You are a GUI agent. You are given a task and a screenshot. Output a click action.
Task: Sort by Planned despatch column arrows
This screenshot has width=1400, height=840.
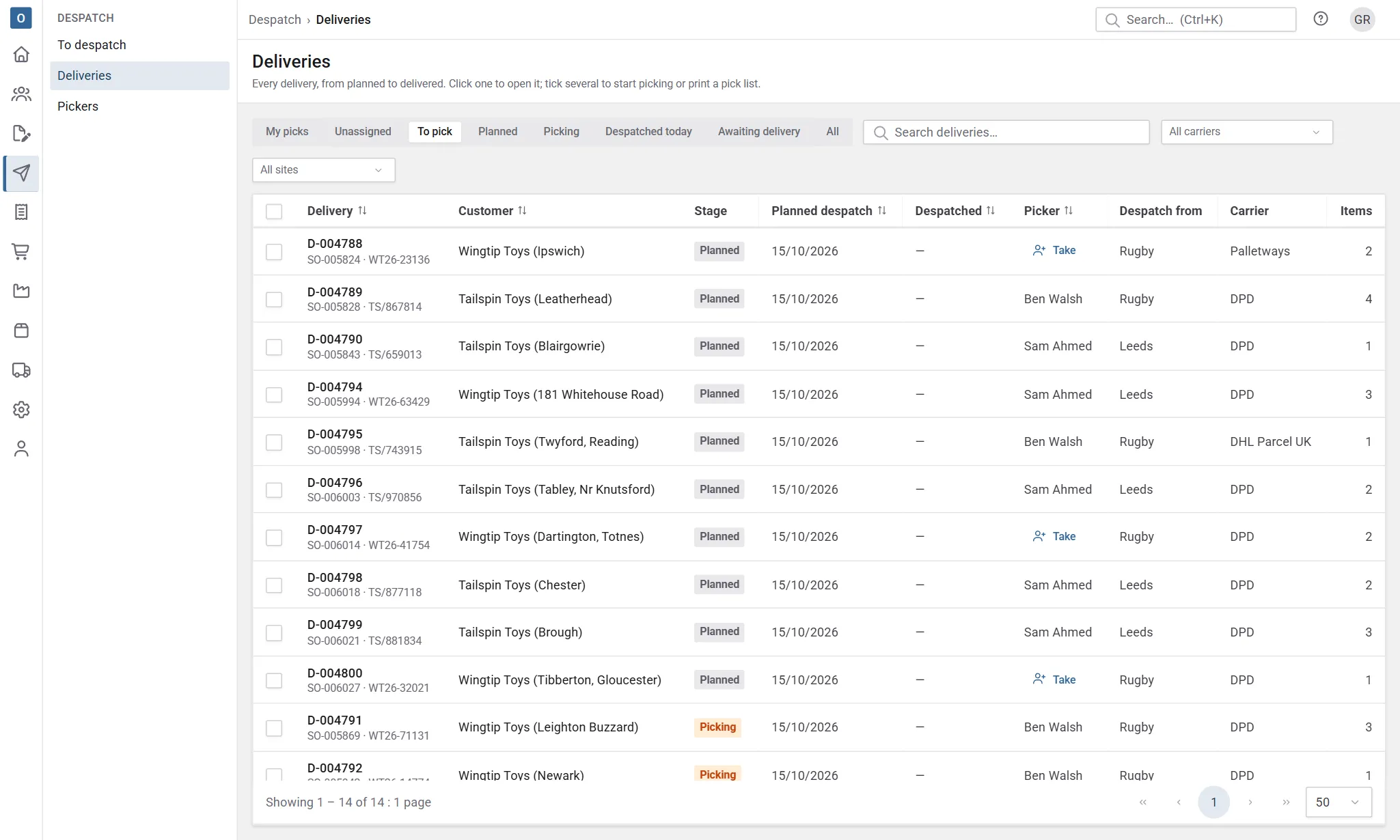coord(882,210)
